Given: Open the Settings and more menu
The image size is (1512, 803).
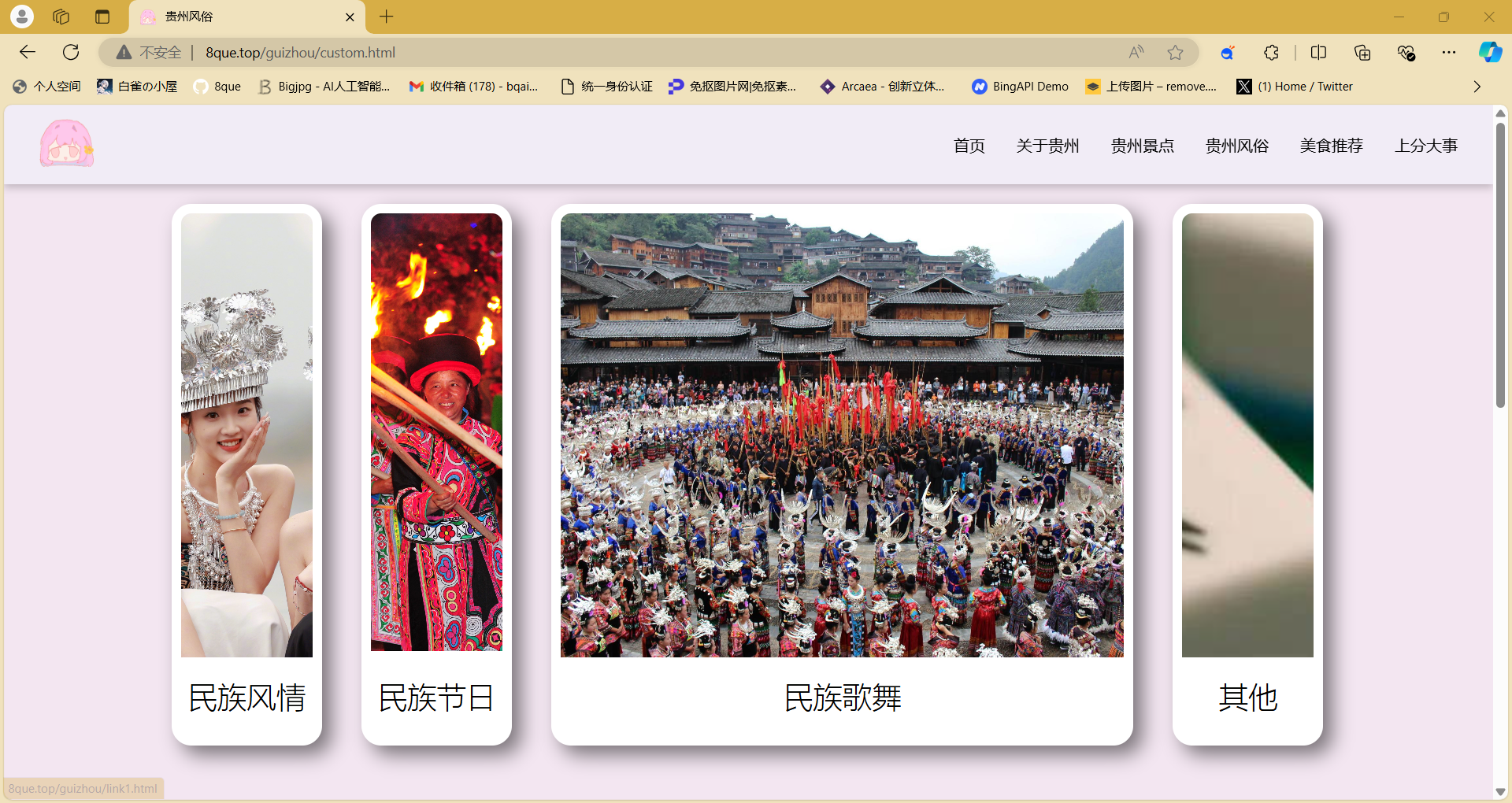Looking at the screenshot, I should coord(1450,52).
